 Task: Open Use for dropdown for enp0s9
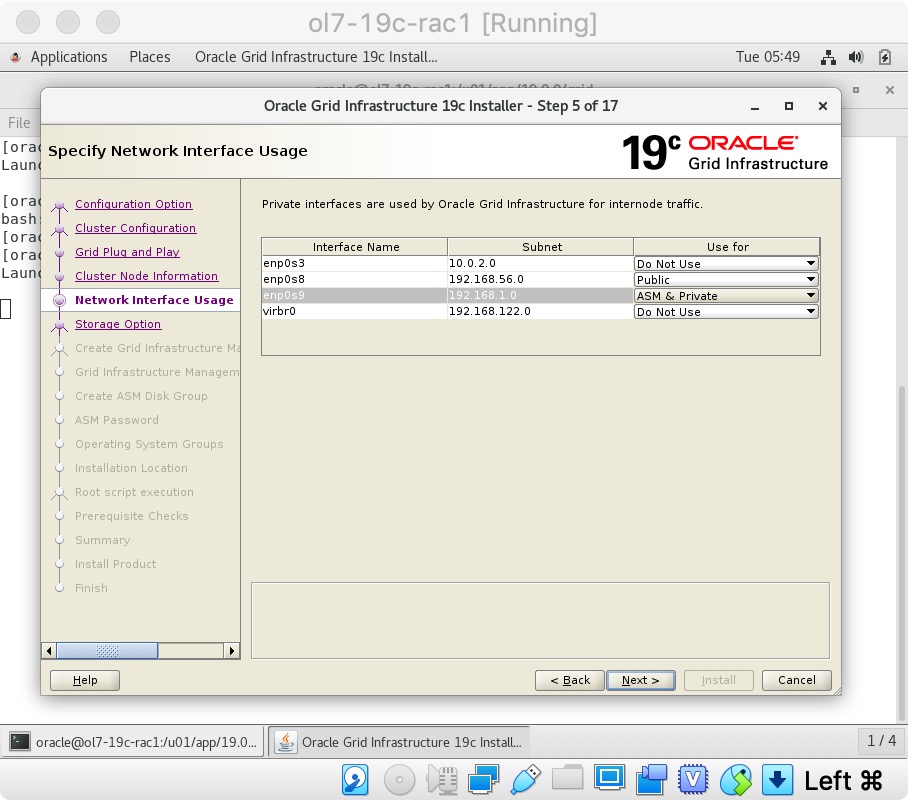[x=726, y=295]
